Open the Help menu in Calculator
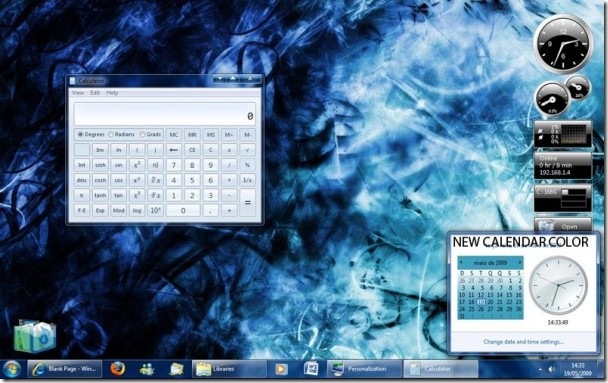Screen dimensions: 608x383 pyautogui.click(x=112, y=93)
